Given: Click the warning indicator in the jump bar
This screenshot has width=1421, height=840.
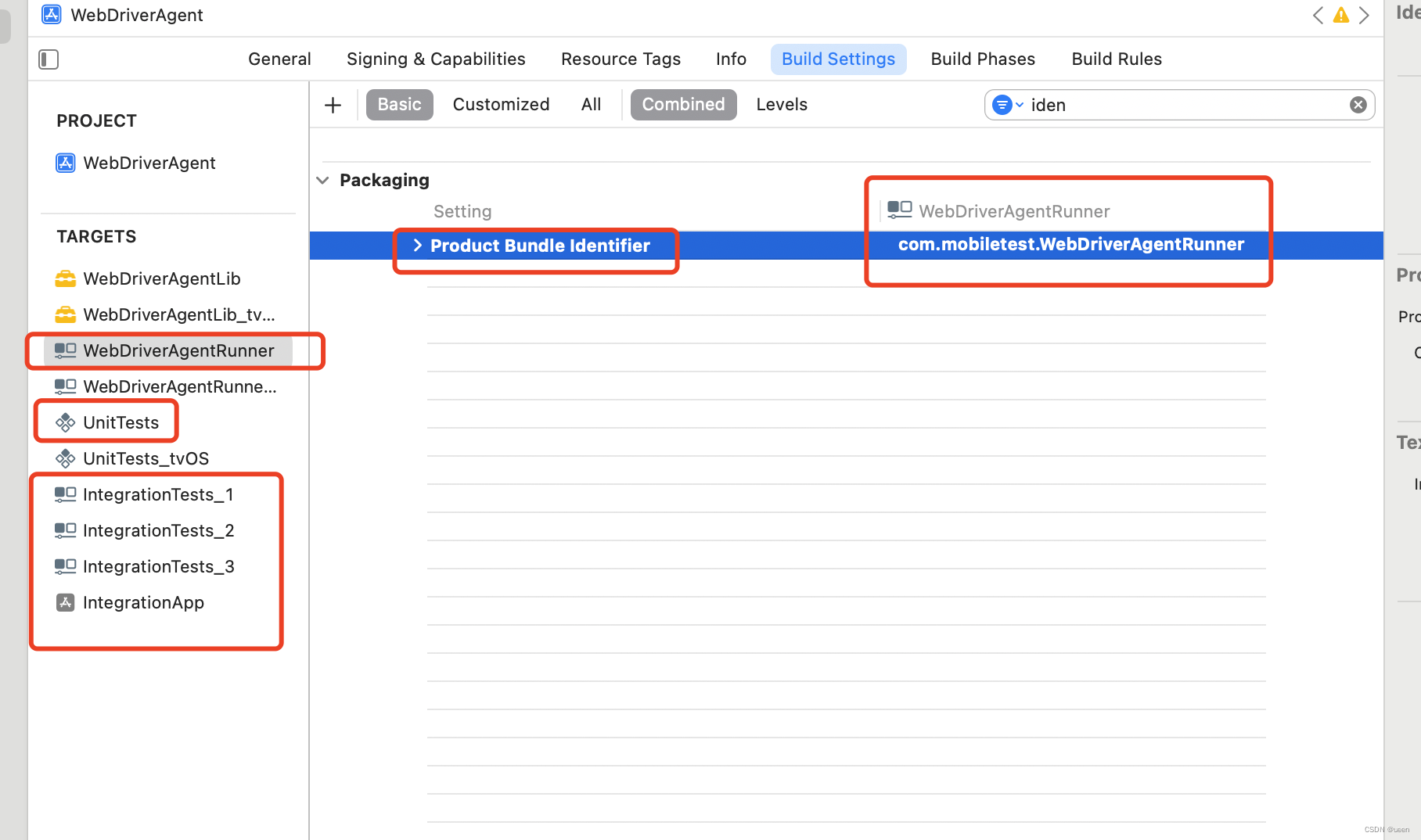Looking at the screenshot, I should click(1340, 15).
